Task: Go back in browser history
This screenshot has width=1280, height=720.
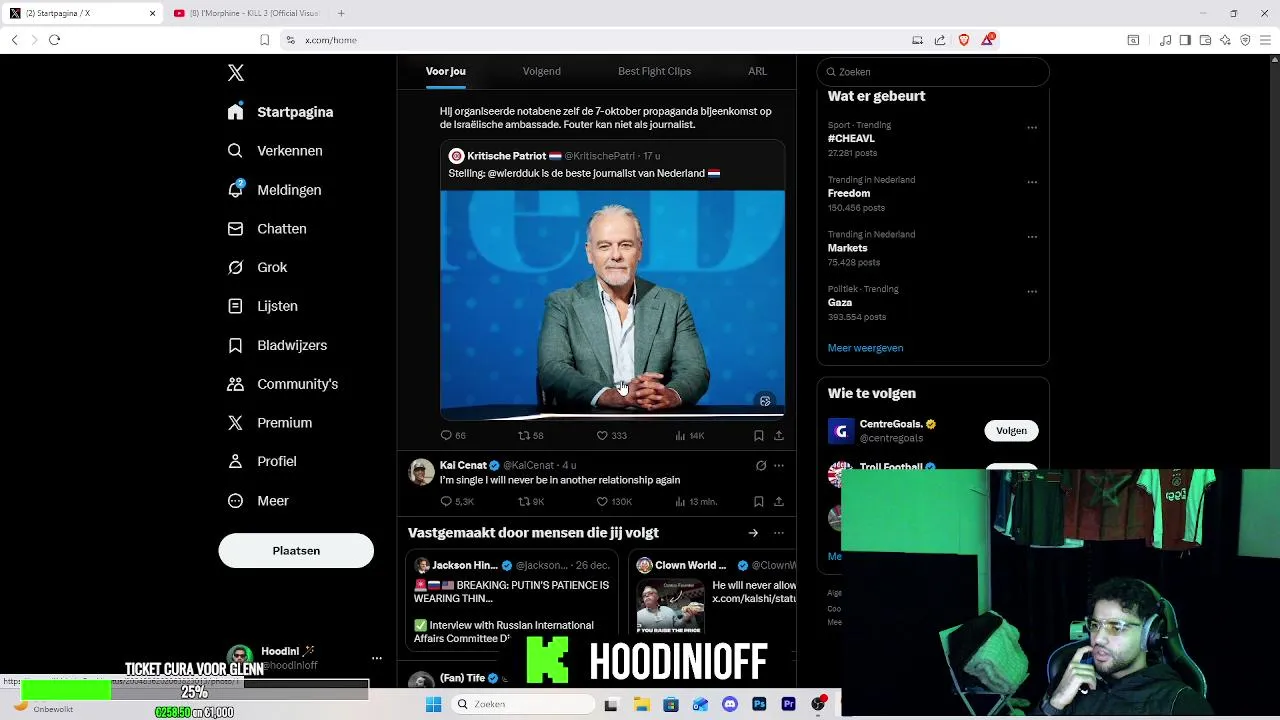Action: pos(15,40)
